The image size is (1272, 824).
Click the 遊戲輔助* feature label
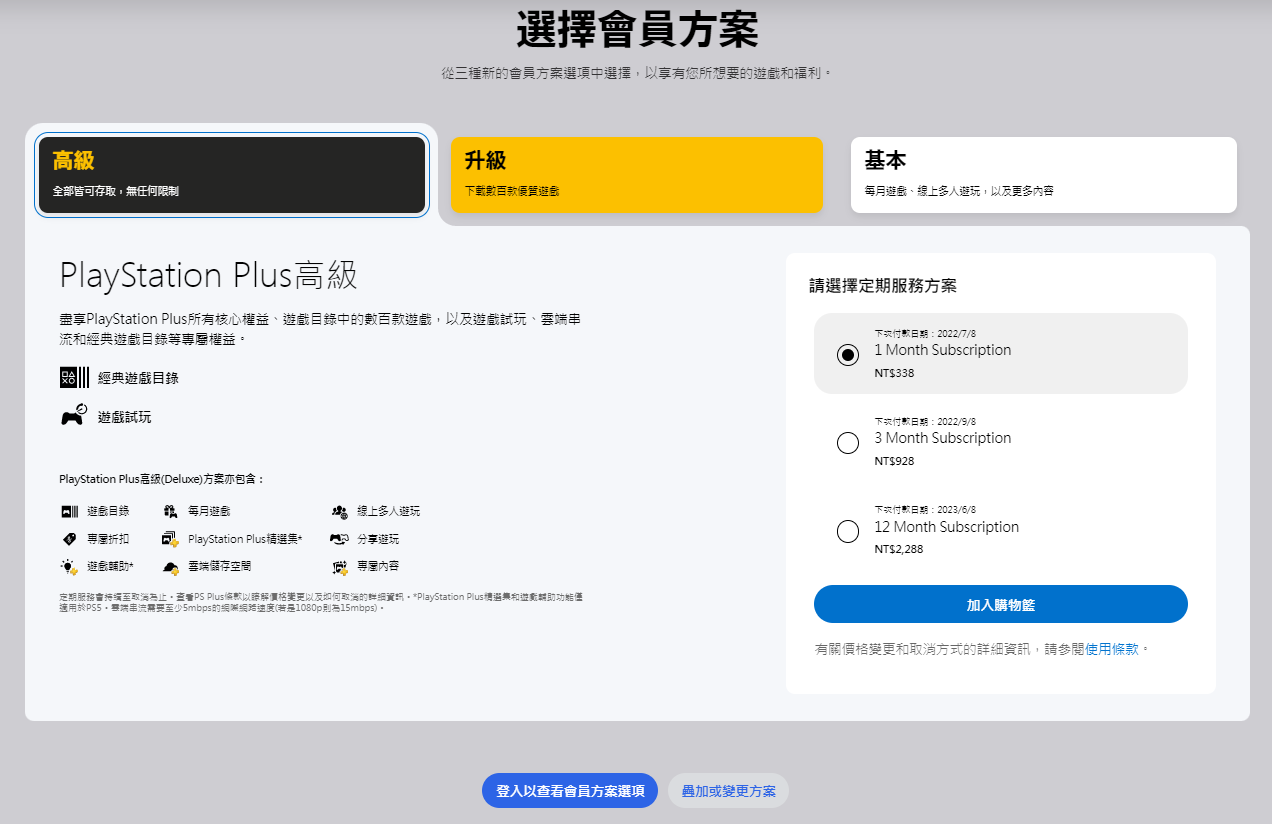pos(110,567)
